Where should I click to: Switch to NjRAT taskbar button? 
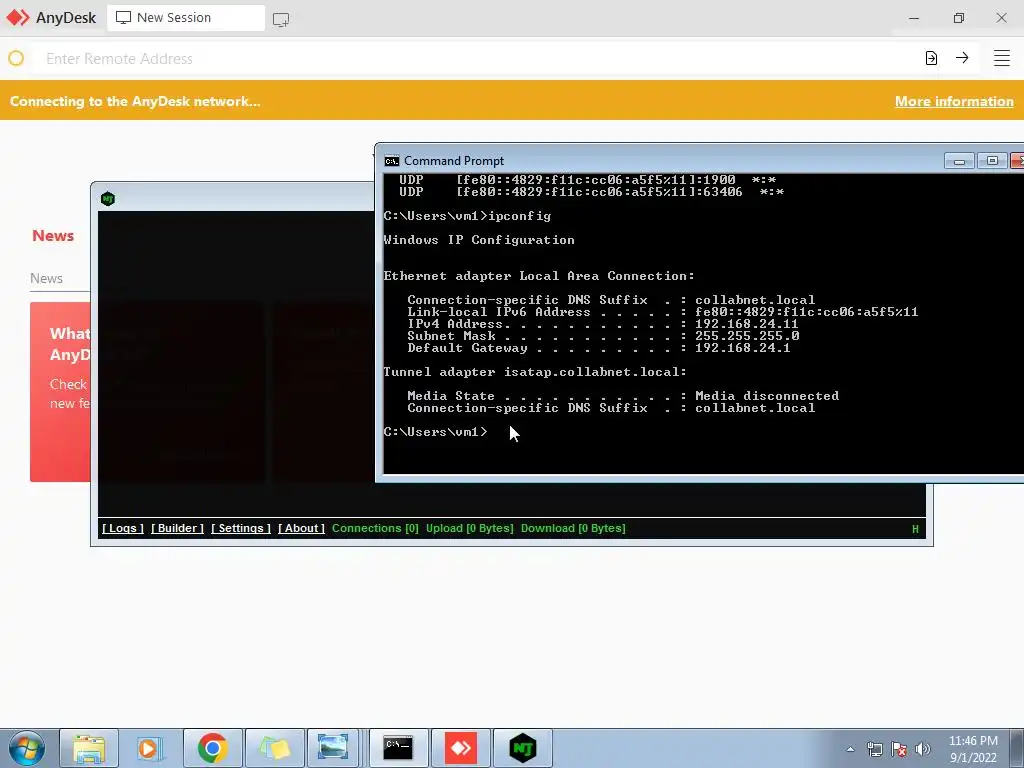523,748
